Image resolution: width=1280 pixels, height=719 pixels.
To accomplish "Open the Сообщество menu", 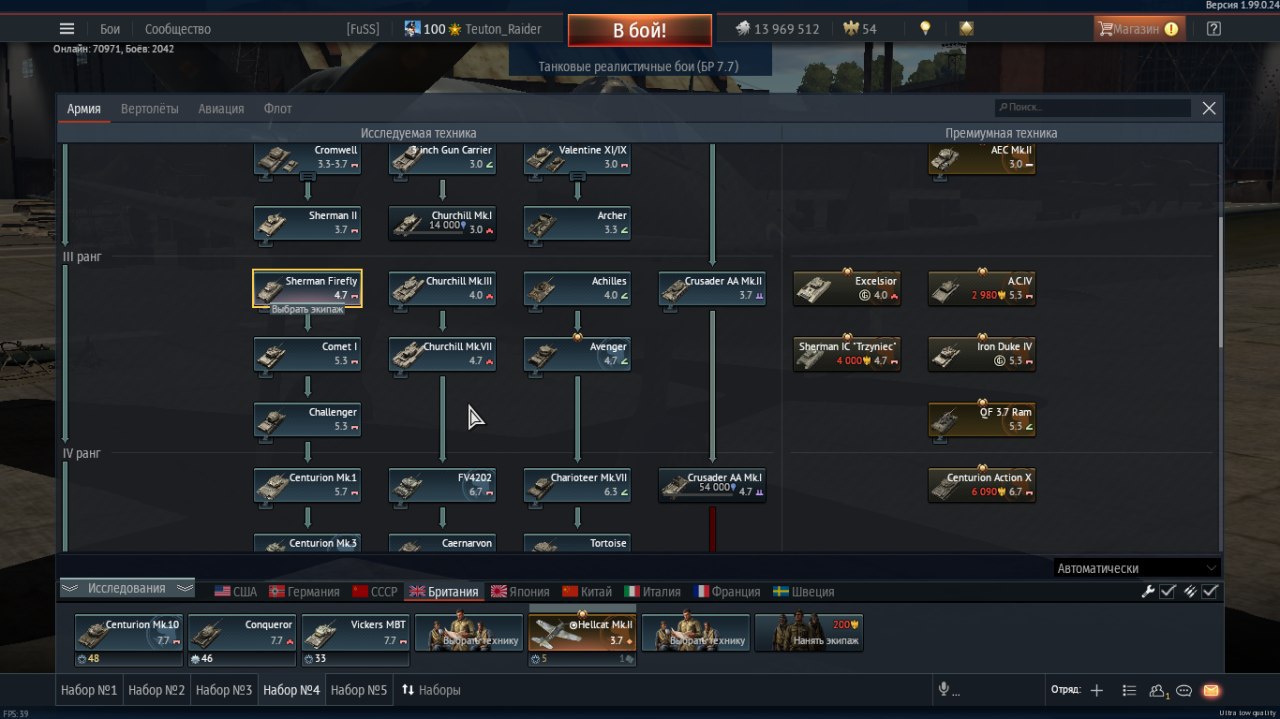I will (178, 29).
